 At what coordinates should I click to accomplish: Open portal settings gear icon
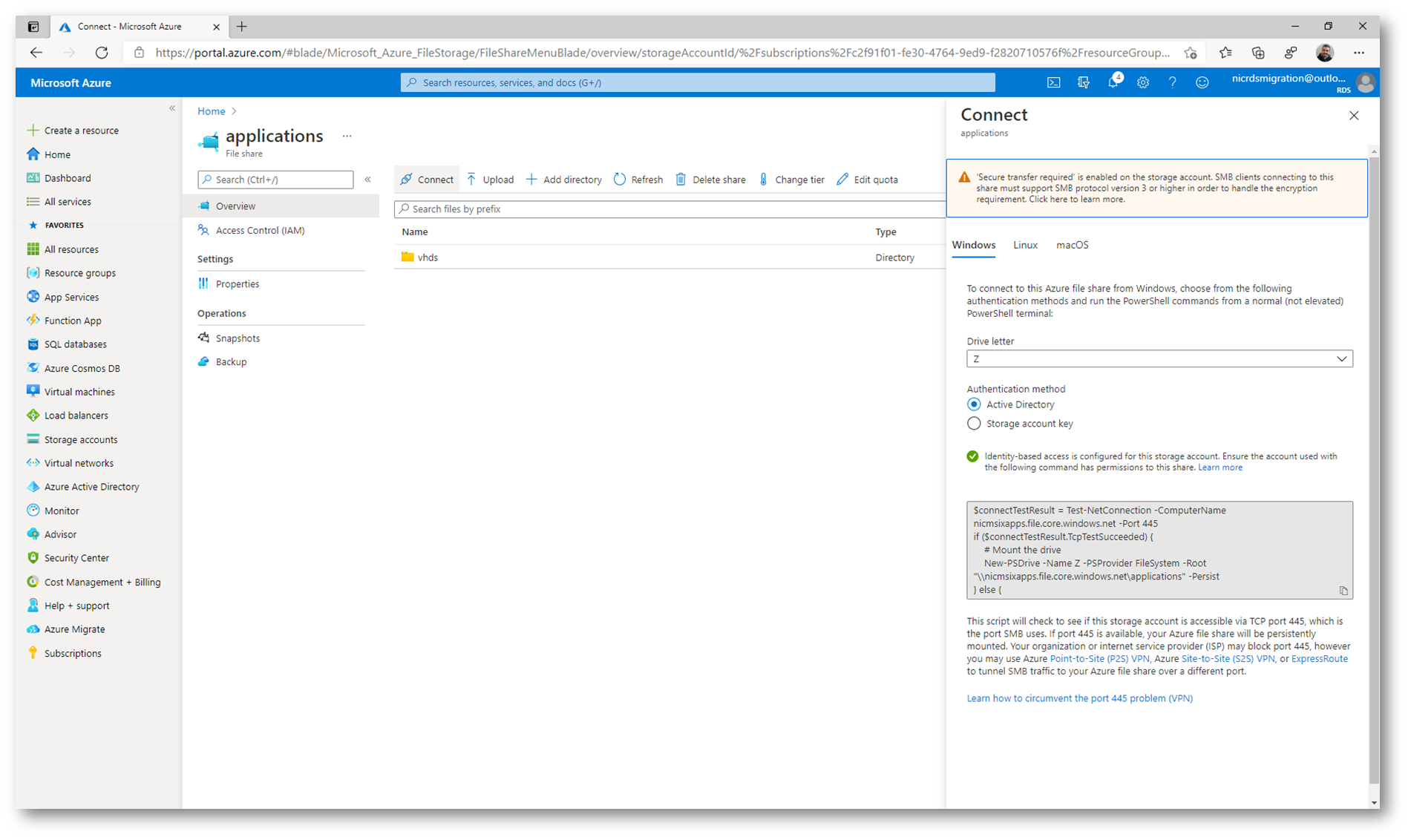tap(1143, 82)
